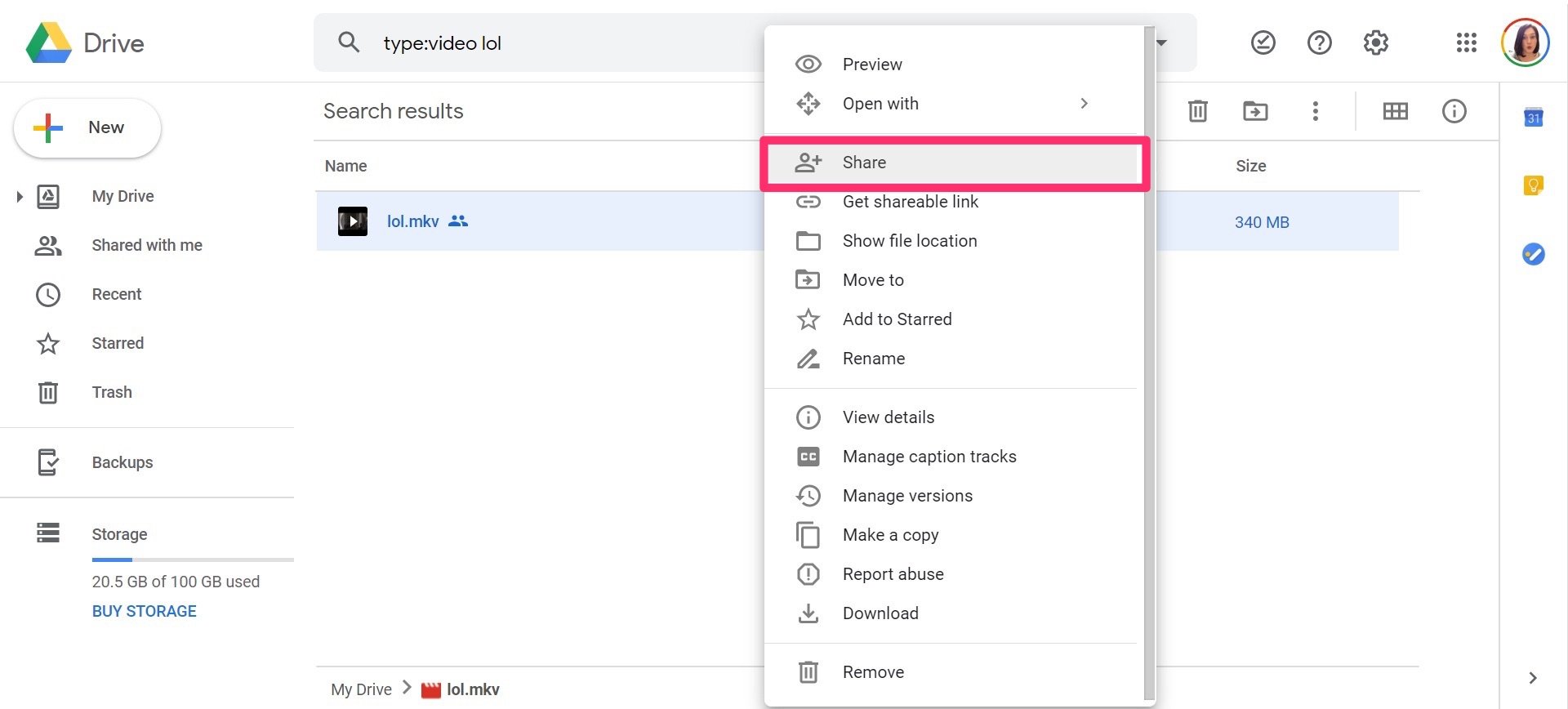Image resolution: width=1568 pixels, height=709 pixels.
Task: Switch to grid view layout
Action: 1395,111
